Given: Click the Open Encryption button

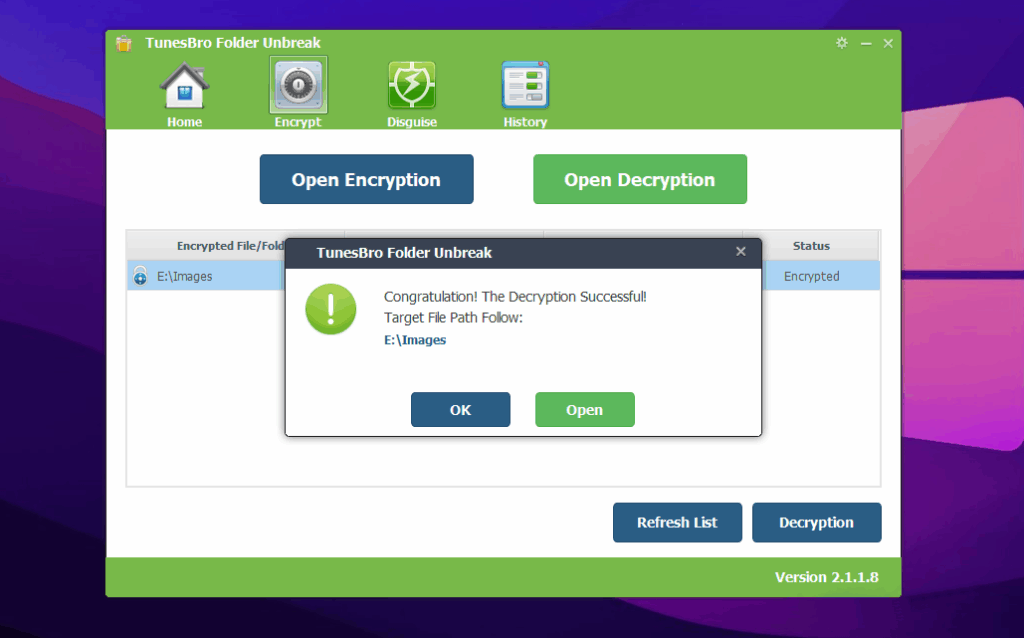Looking at the screenshot, I should [366, 180].
